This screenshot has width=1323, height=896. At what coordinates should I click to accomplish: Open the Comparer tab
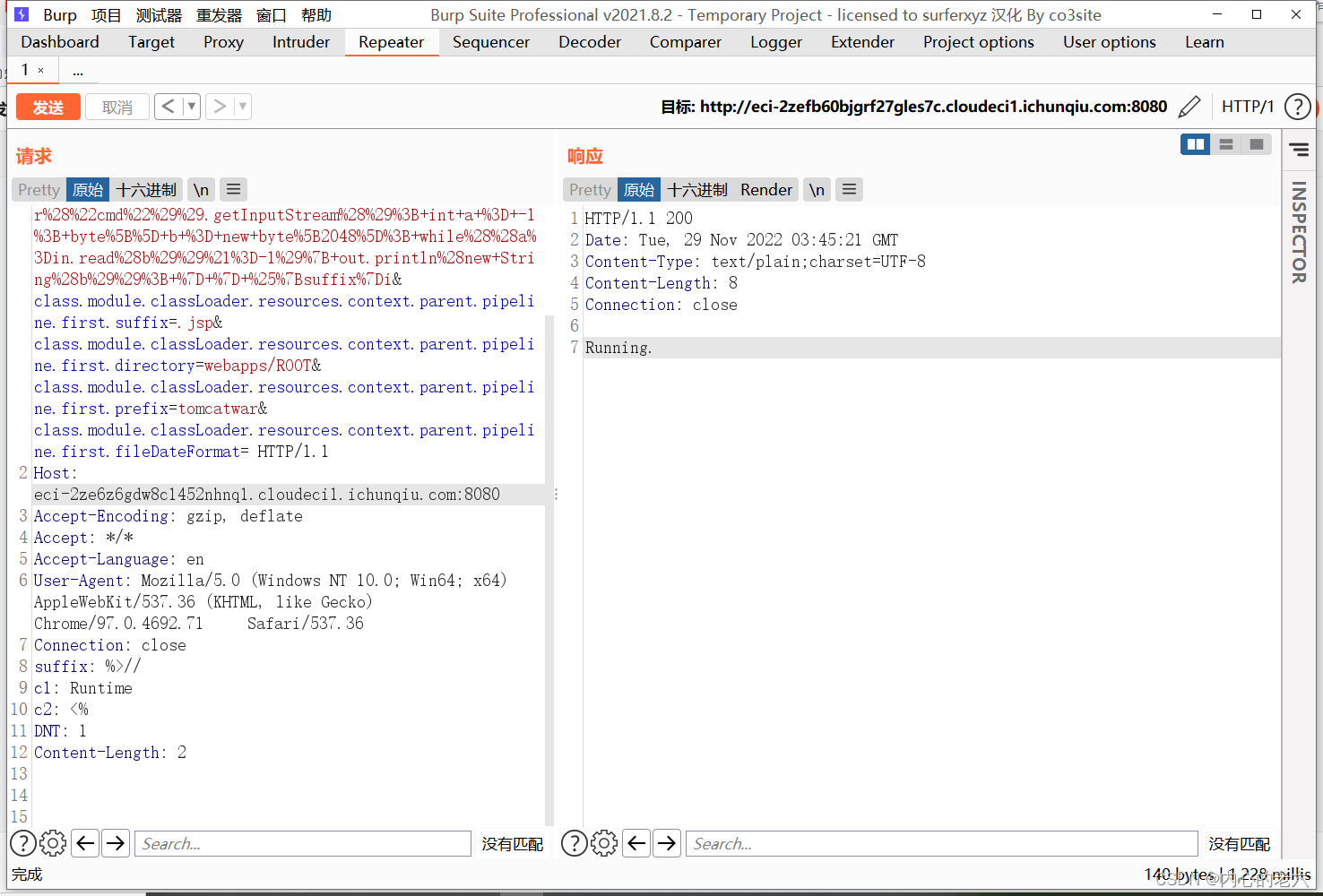click(x=686, y=42)
